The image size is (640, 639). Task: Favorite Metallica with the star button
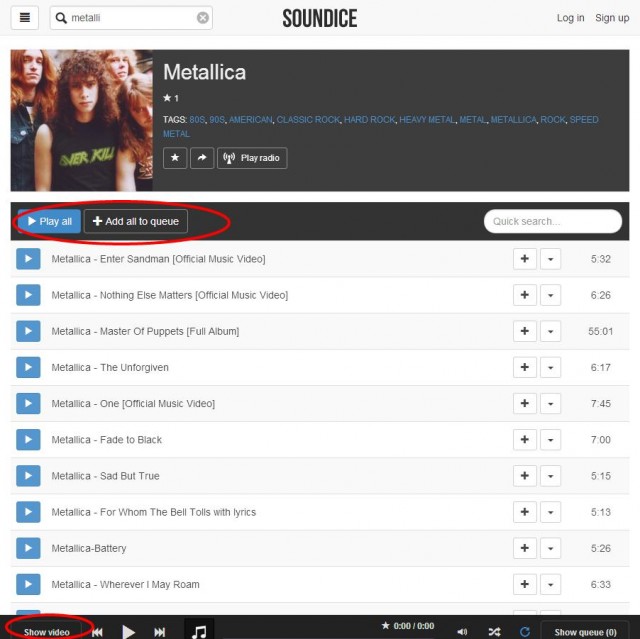(x=175, y=158)
